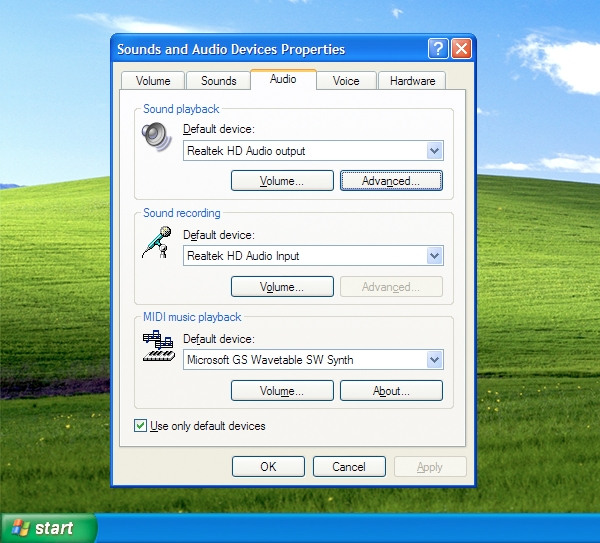Open the Sound recording default device dropdown

(434, 256)
